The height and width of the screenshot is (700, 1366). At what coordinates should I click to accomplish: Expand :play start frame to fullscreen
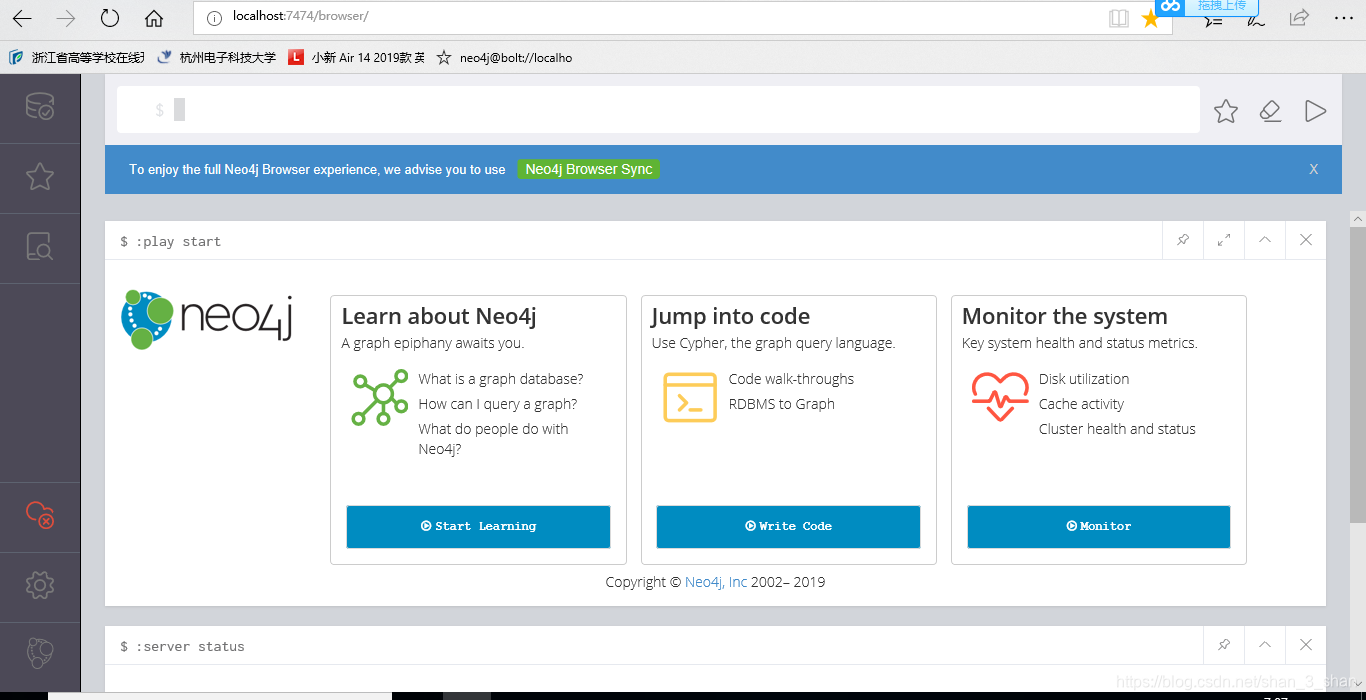(x=1224, y=240)
